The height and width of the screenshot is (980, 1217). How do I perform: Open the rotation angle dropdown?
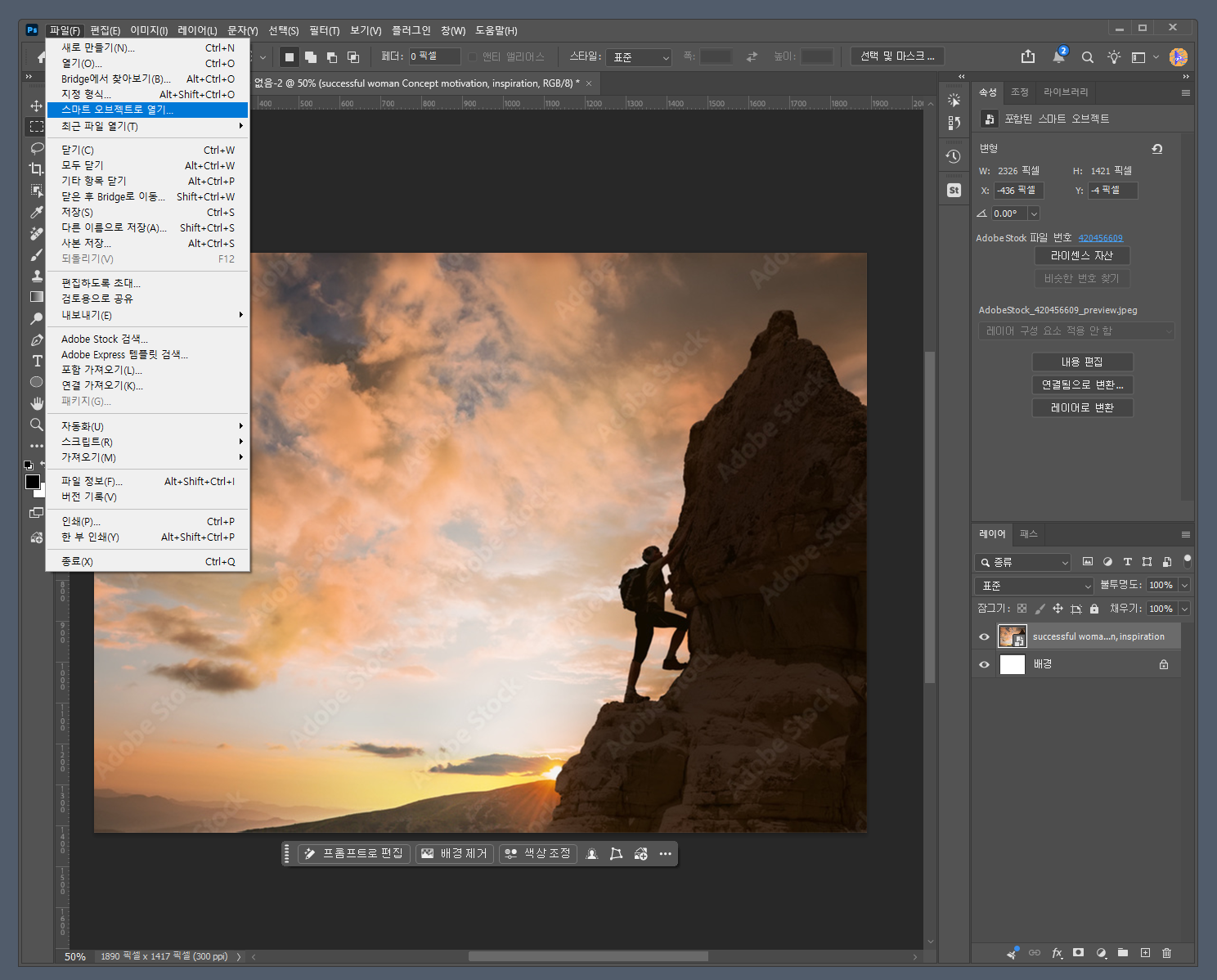pos(1034,214)
